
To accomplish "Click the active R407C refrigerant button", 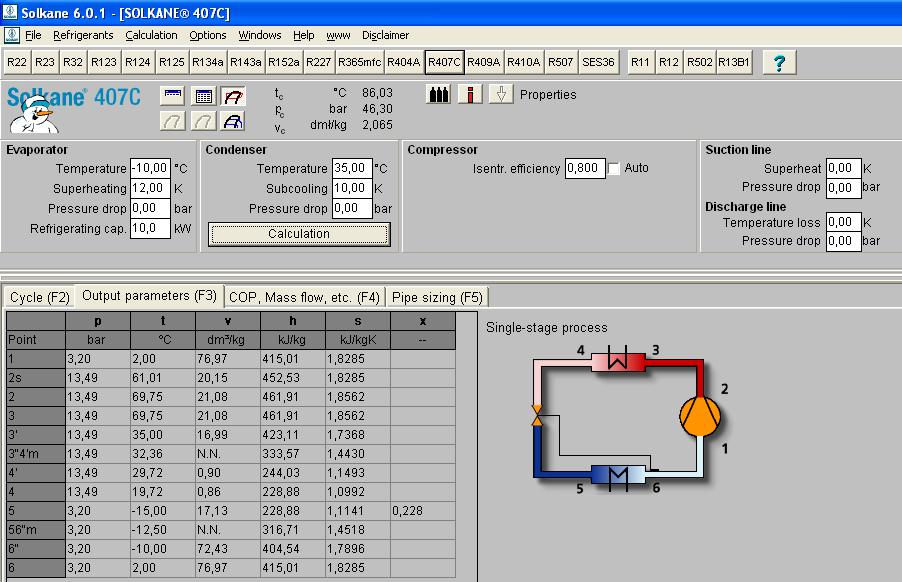I will pos(444,62).
